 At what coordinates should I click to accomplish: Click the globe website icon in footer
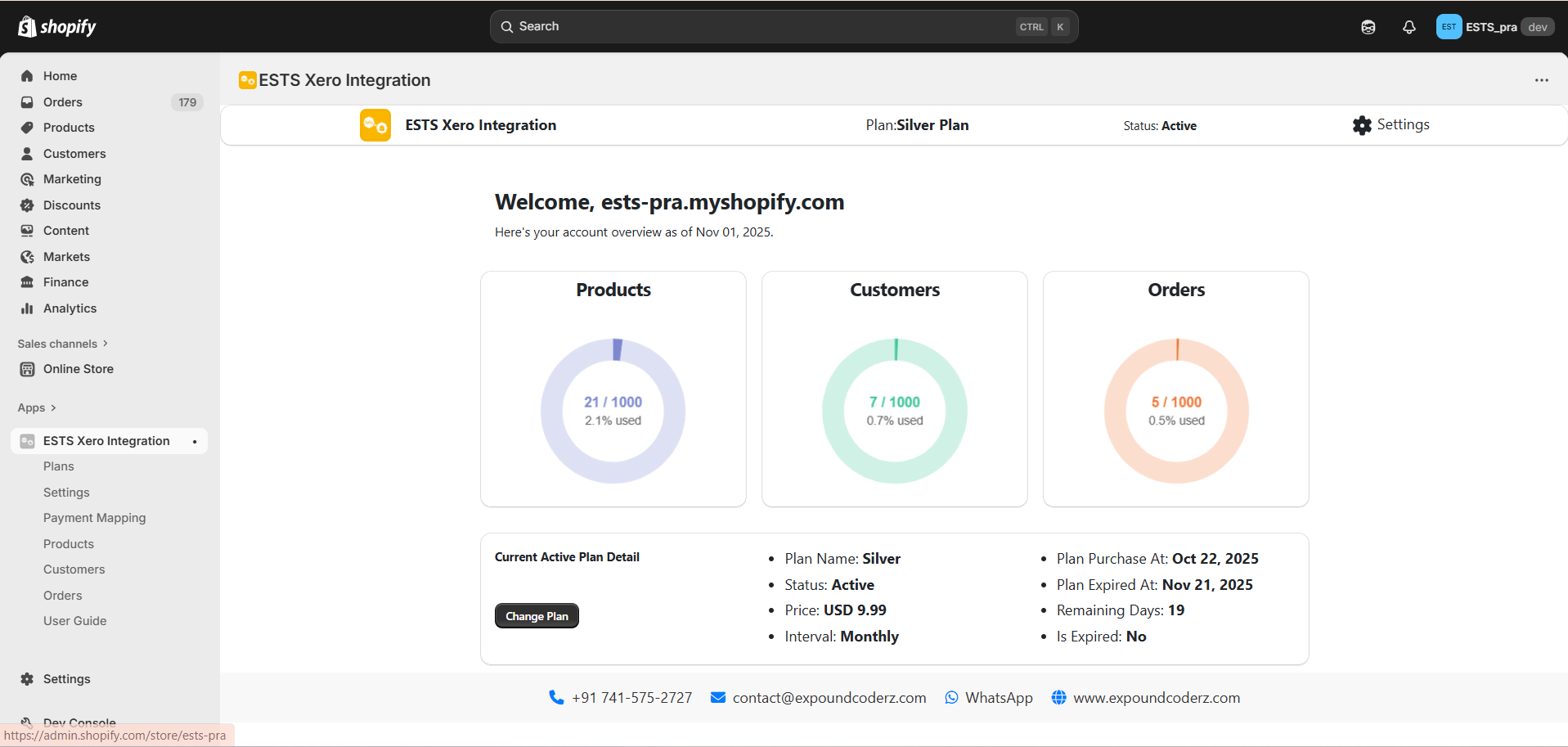(1058, 698)
